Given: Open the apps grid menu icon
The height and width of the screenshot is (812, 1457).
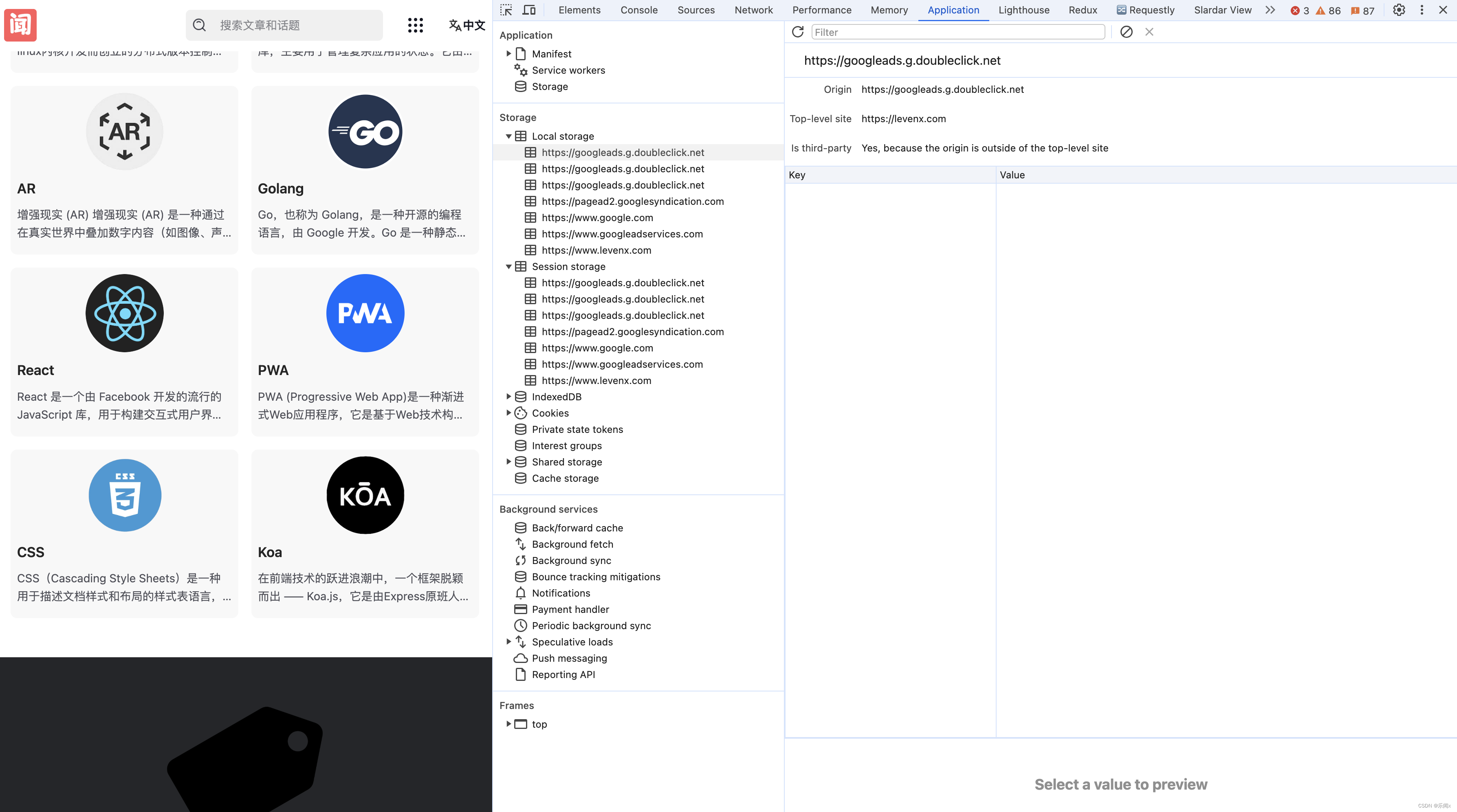Looking at the screenshot, I should point(416,25).
